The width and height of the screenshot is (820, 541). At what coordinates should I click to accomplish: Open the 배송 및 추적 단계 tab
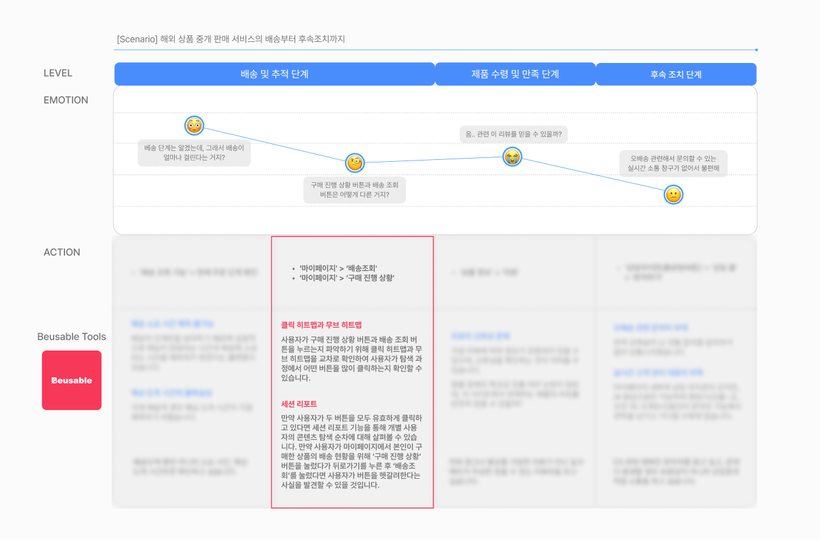coord(274,74)
